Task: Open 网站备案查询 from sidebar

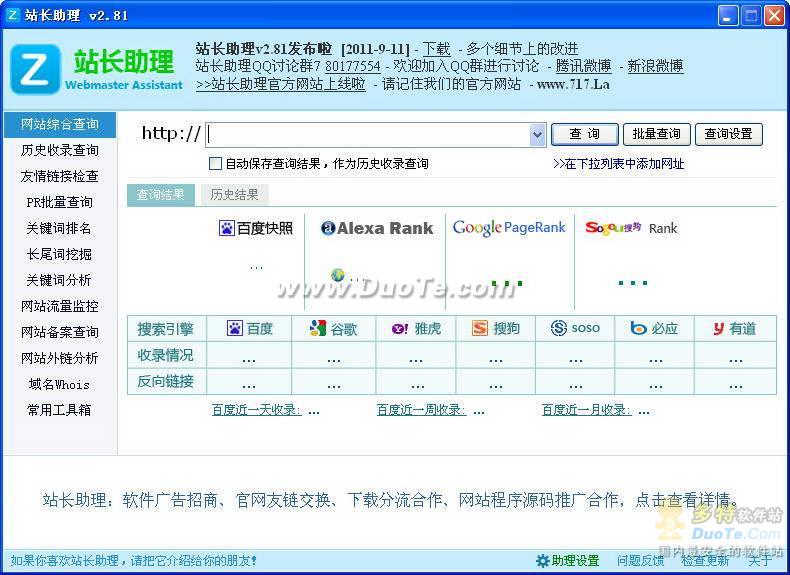Action: (60, 333)
